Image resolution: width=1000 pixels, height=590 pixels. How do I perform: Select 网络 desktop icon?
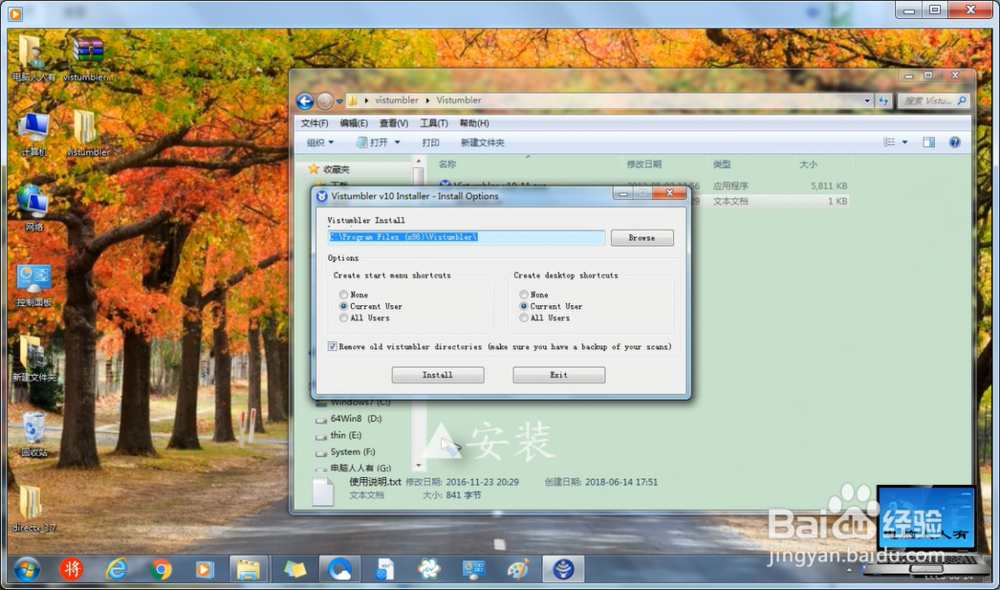[x=33, y=208]
